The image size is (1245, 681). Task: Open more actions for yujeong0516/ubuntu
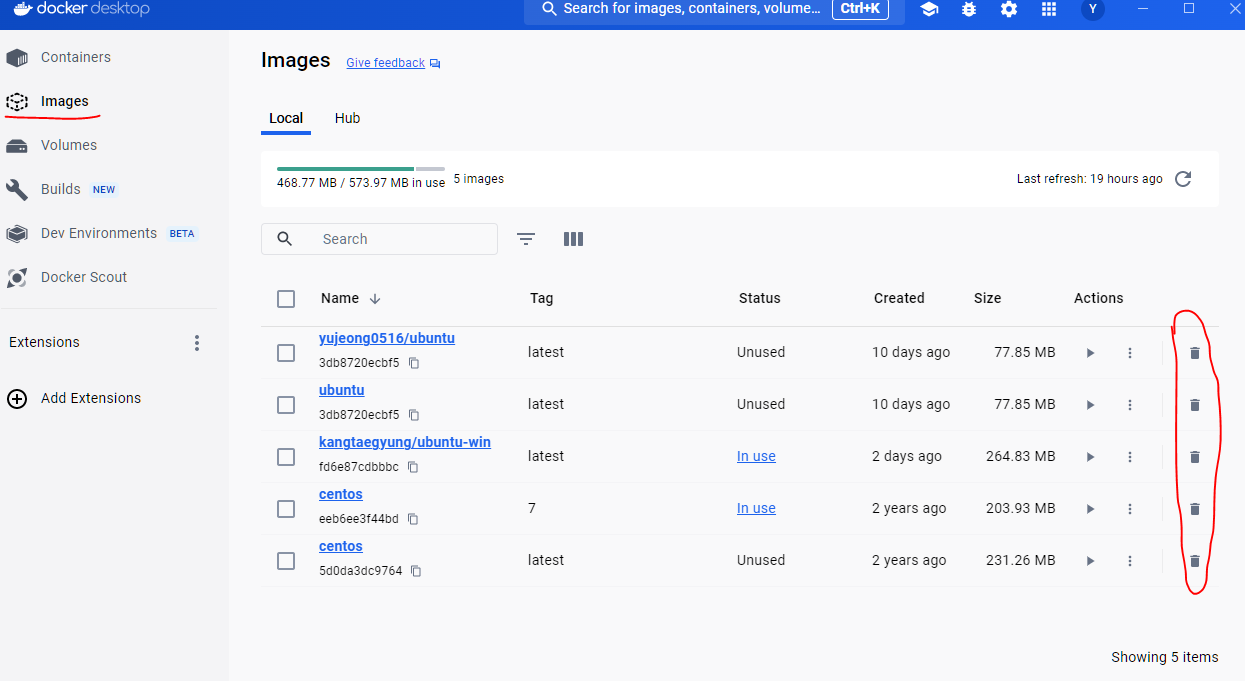point(1130,353)
